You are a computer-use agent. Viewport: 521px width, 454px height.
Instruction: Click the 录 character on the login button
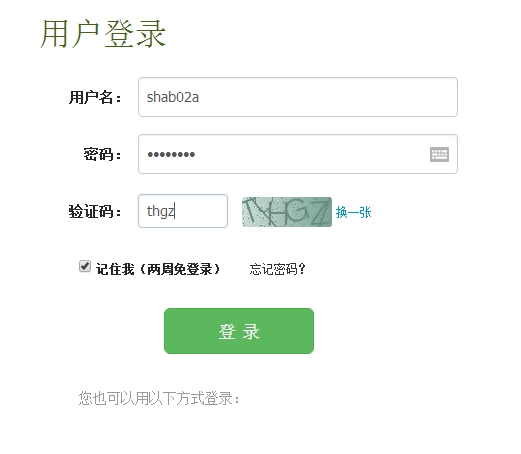(251, 332)
